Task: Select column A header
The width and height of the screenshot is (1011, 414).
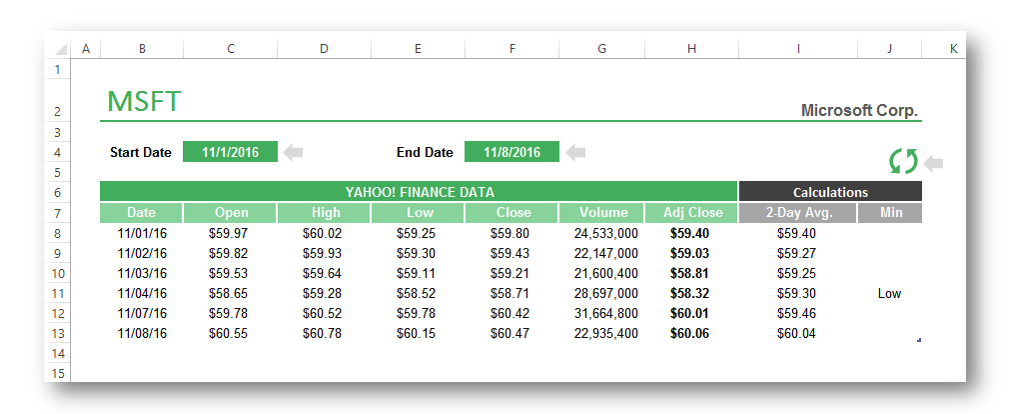Action: coord(86,49)
